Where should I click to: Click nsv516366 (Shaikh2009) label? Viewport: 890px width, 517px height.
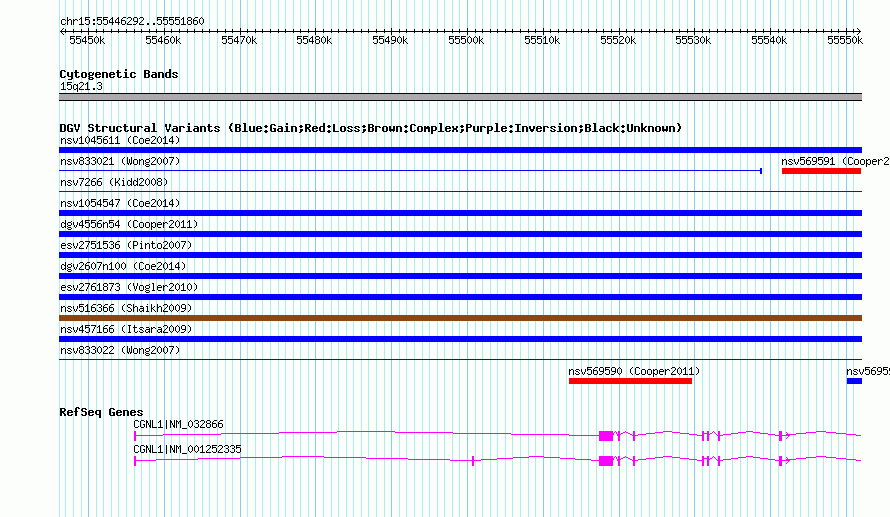point(126,308)
